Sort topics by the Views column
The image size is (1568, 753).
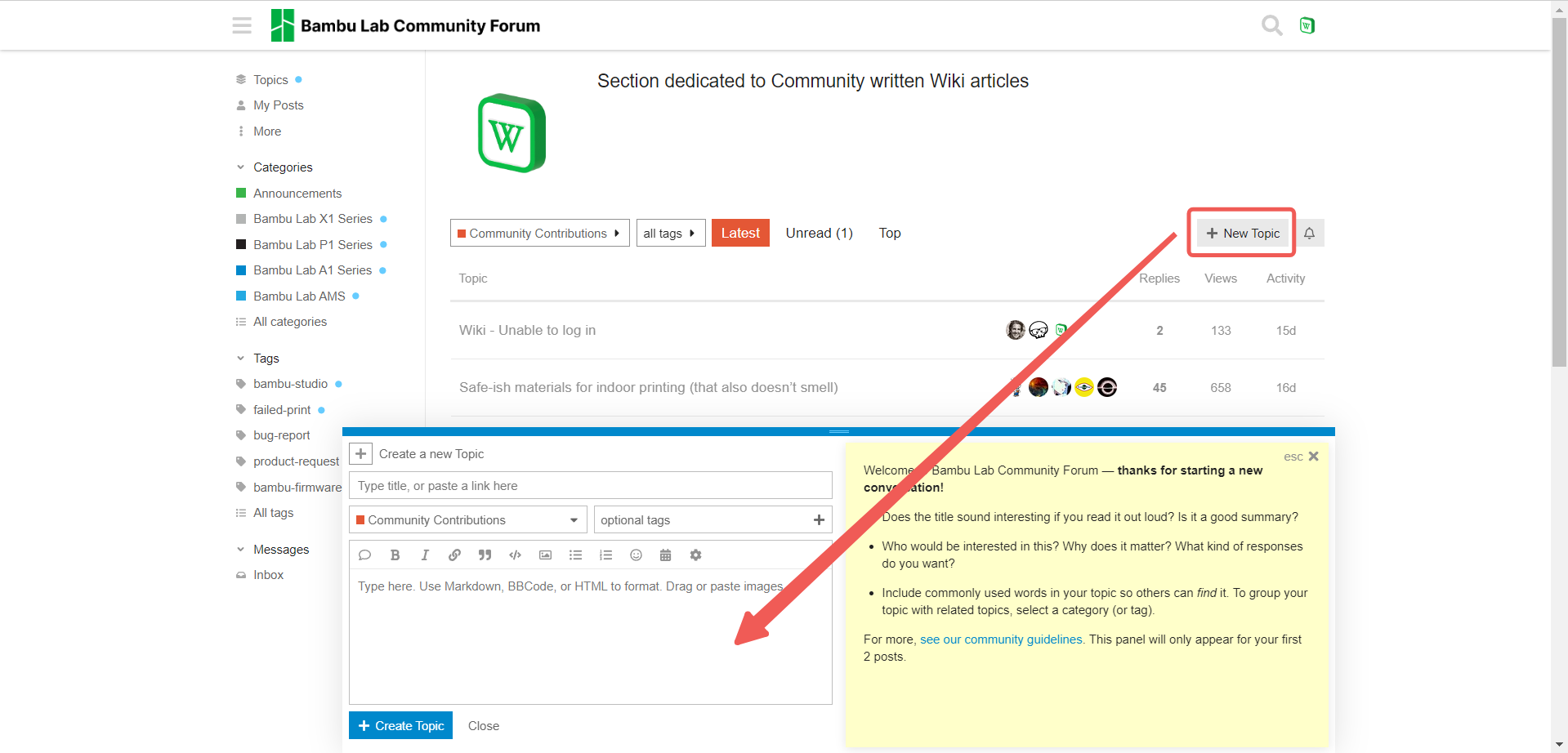(1220, 278)
